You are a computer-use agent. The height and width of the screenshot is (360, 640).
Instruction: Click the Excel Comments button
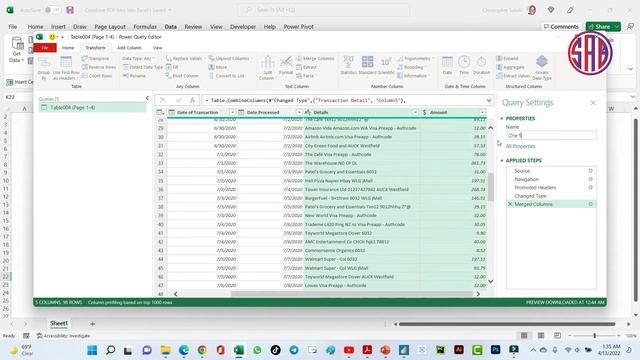point(561,27)
